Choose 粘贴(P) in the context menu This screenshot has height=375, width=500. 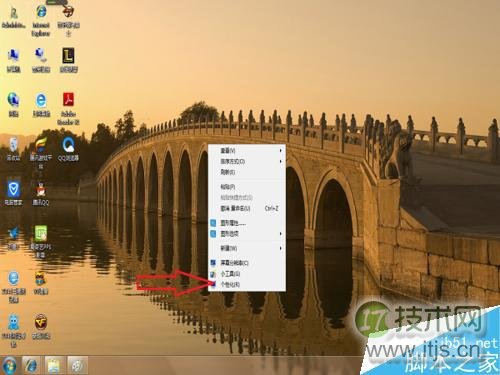(247, 187)
